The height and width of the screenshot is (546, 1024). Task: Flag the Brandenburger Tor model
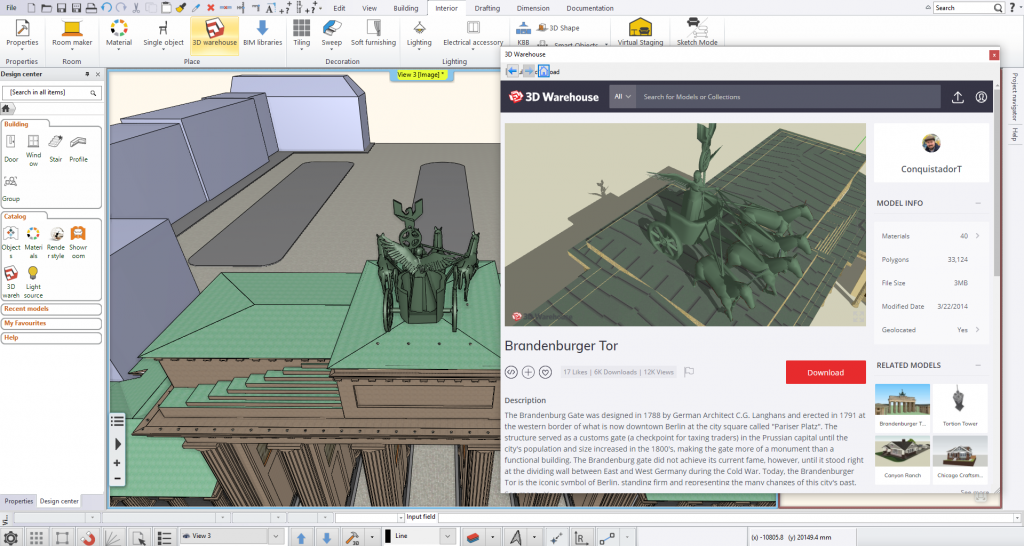pos(688,372)
